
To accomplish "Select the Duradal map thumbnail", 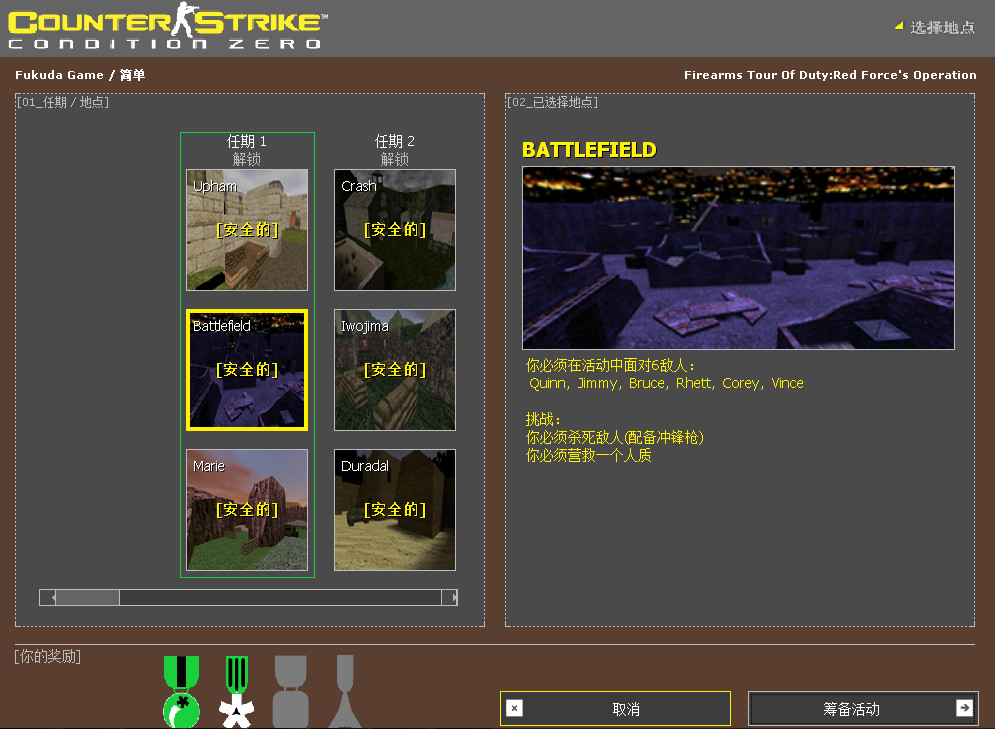I will (x=394, y=510).
